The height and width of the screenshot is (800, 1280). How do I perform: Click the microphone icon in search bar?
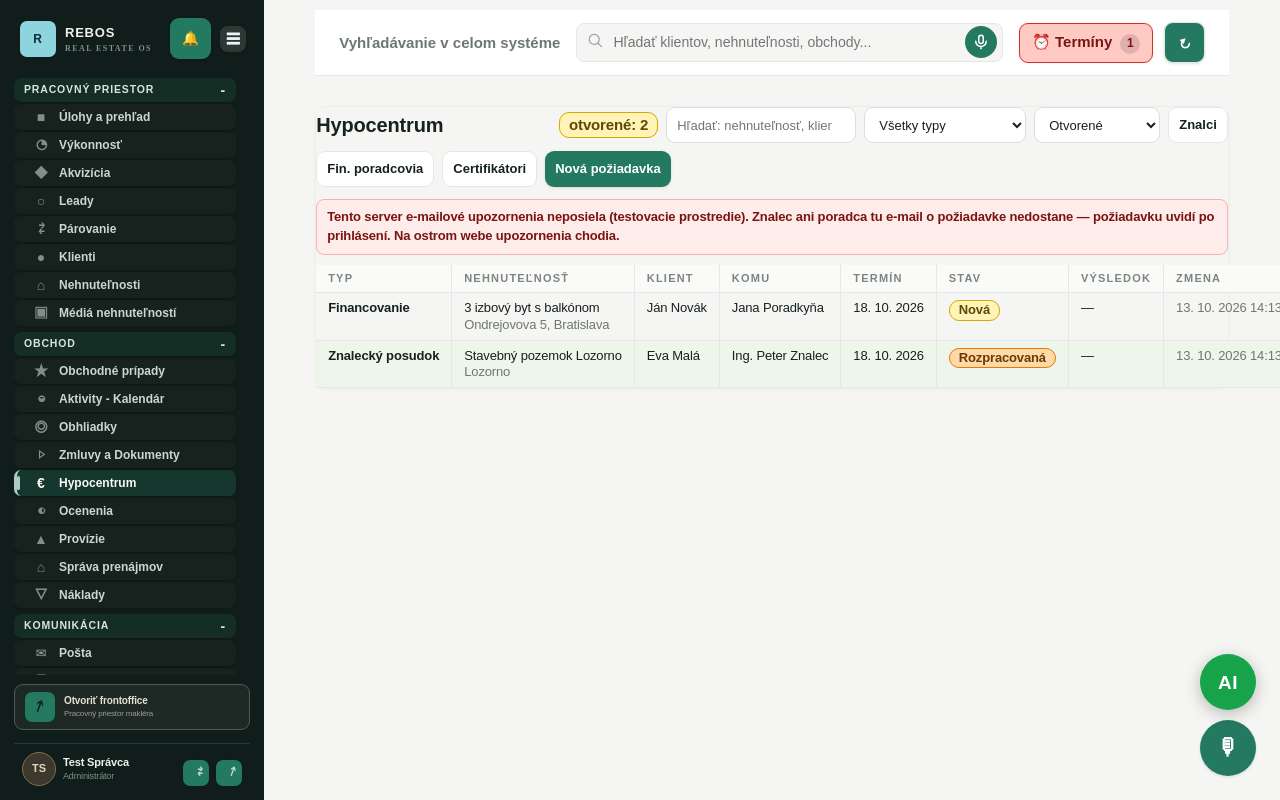pyautogui.click(x=981, y=42)
